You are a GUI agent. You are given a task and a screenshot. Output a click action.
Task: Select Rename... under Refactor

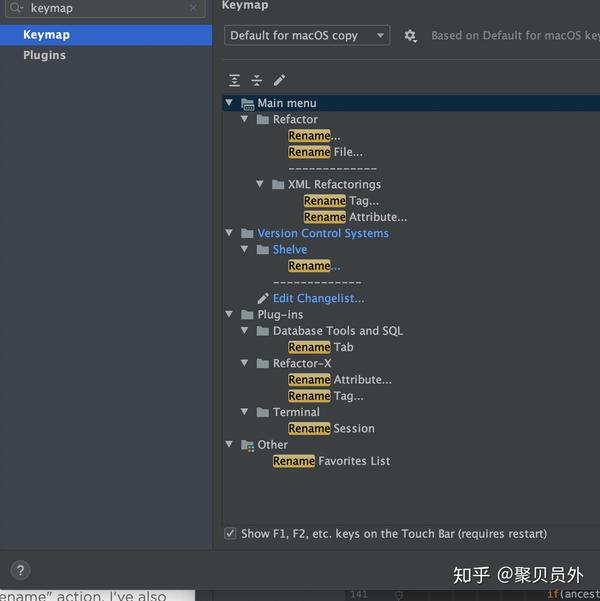(x=314, y=136)
